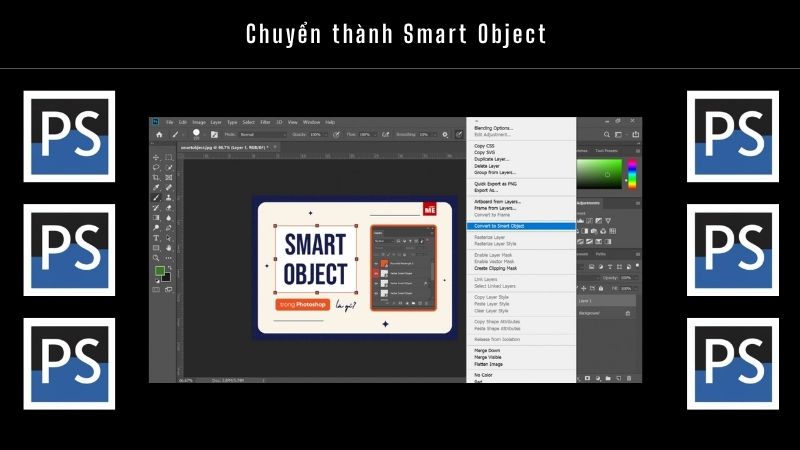
Task: Select the Crop tool
Action: (156, 178)
